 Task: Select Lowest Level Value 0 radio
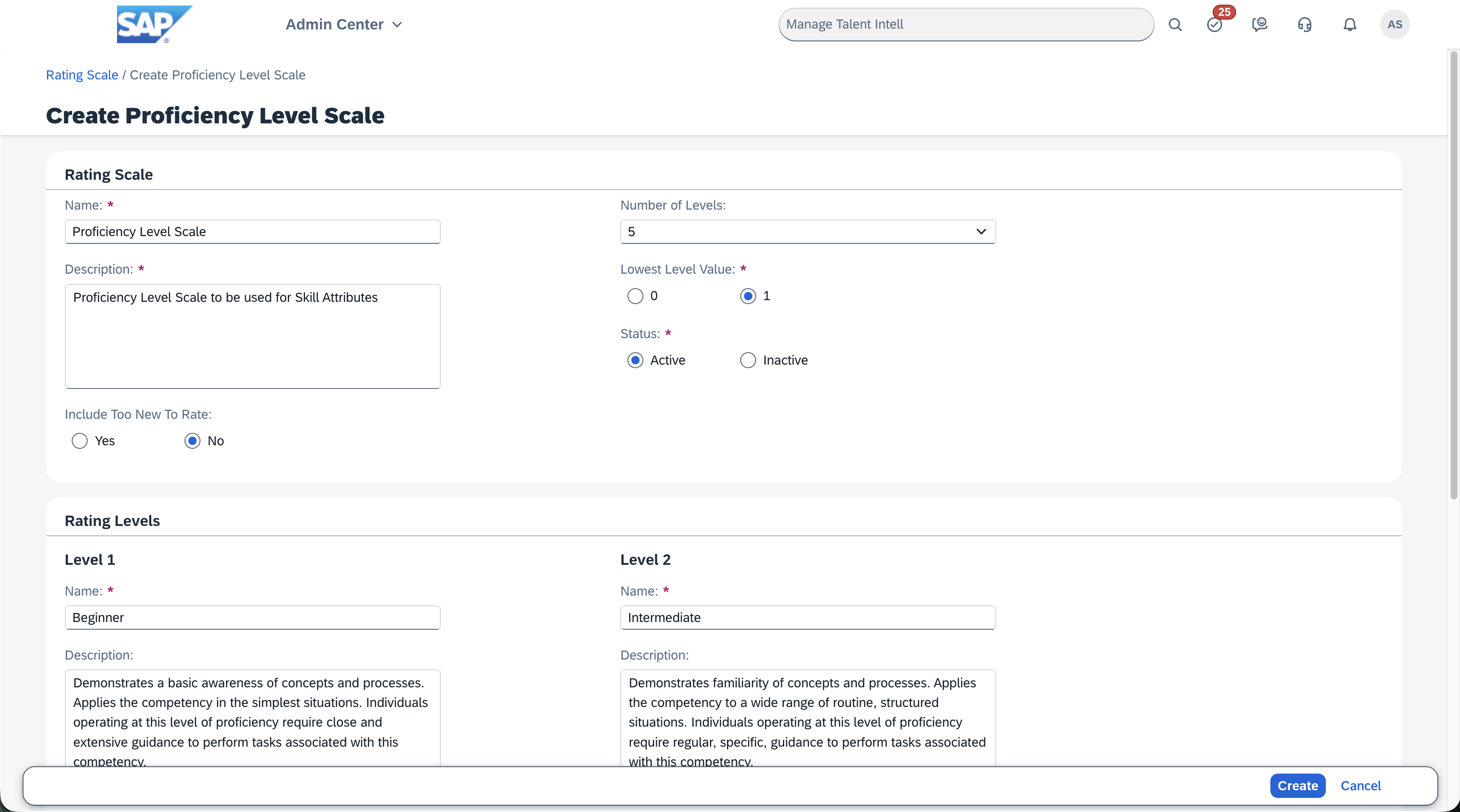point(635,296)
